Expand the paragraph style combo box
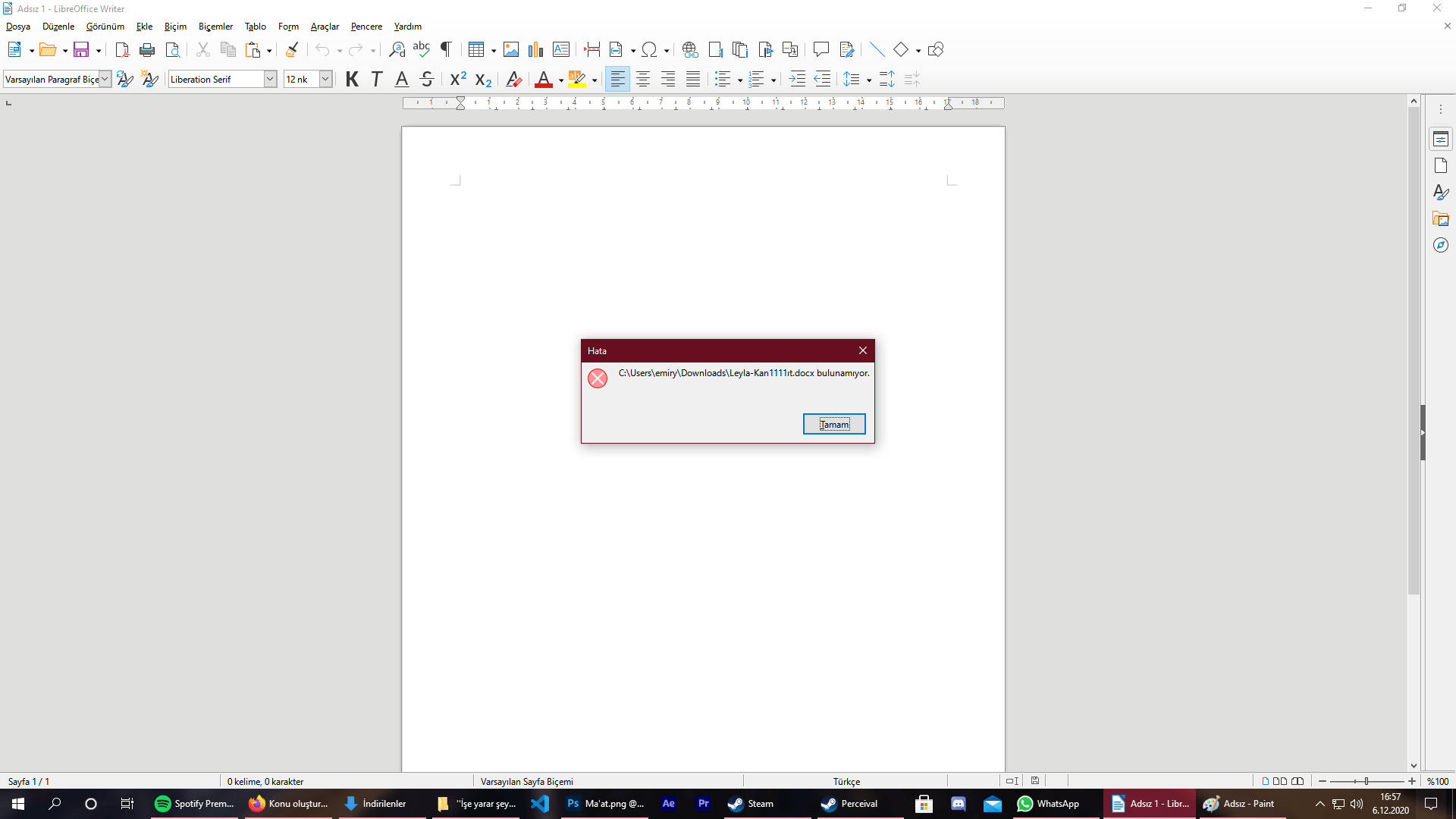The width and height of the screenshot is (1456, 819). (x=105, y=79)
